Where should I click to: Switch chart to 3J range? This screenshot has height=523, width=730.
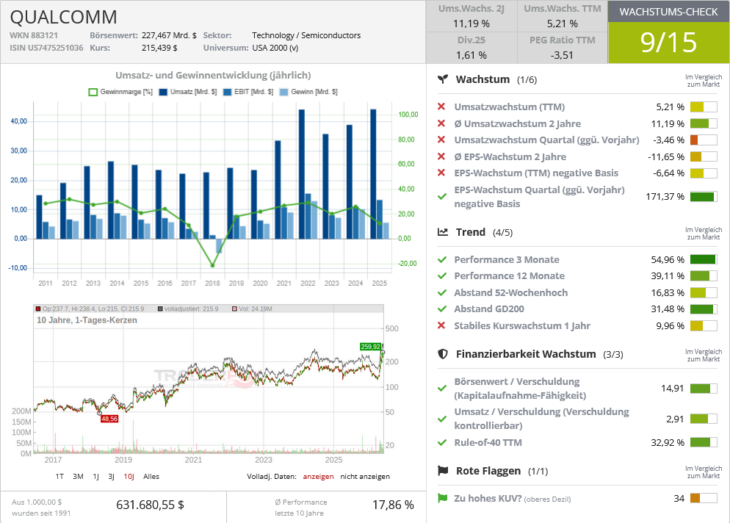pyautogui.click(x=111, y=476)
